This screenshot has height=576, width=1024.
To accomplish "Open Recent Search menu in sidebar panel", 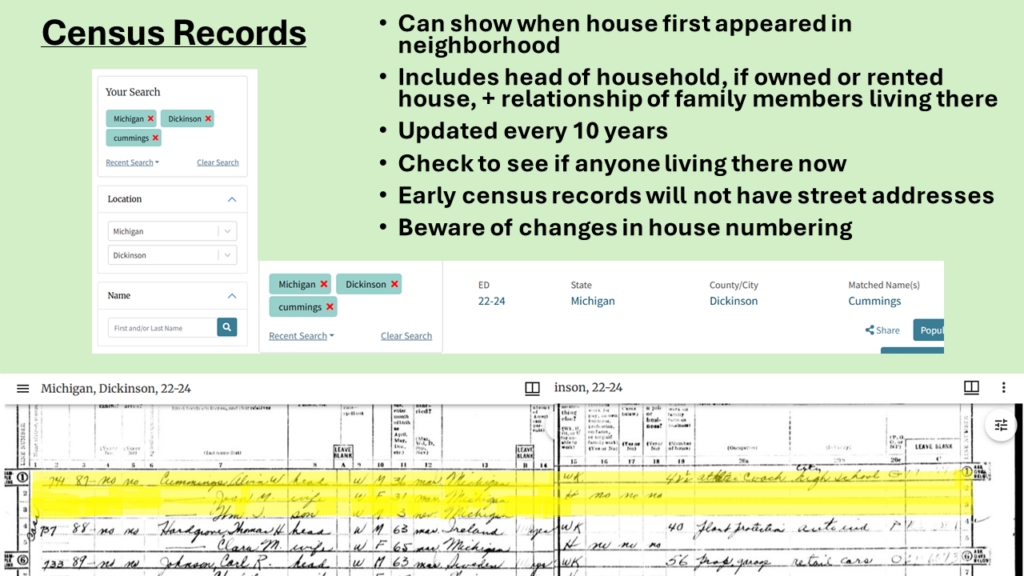I will [x=132, y=163].
